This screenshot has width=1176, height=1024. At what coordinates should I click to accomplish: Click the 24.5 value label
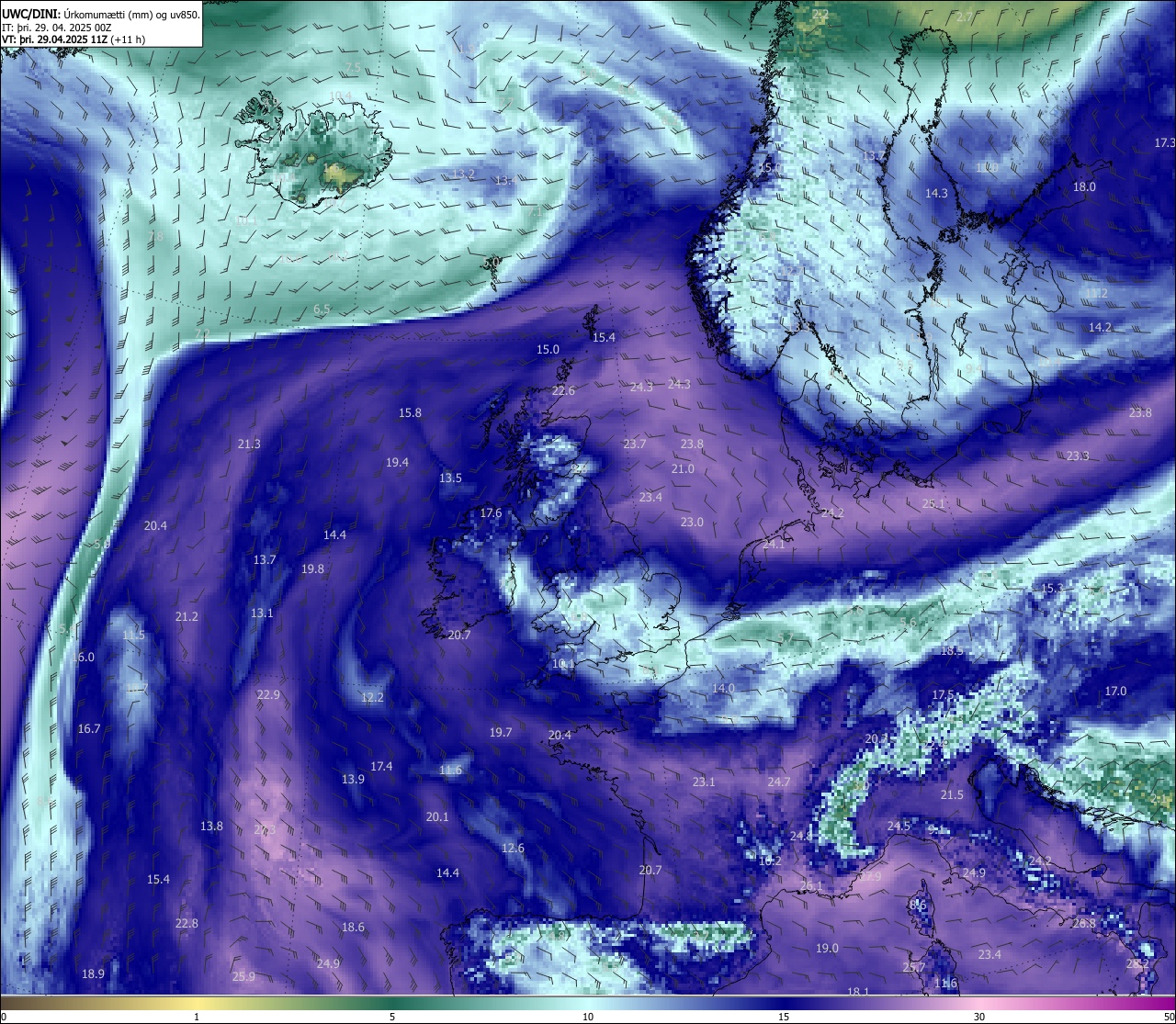click(x=899, y=826)
